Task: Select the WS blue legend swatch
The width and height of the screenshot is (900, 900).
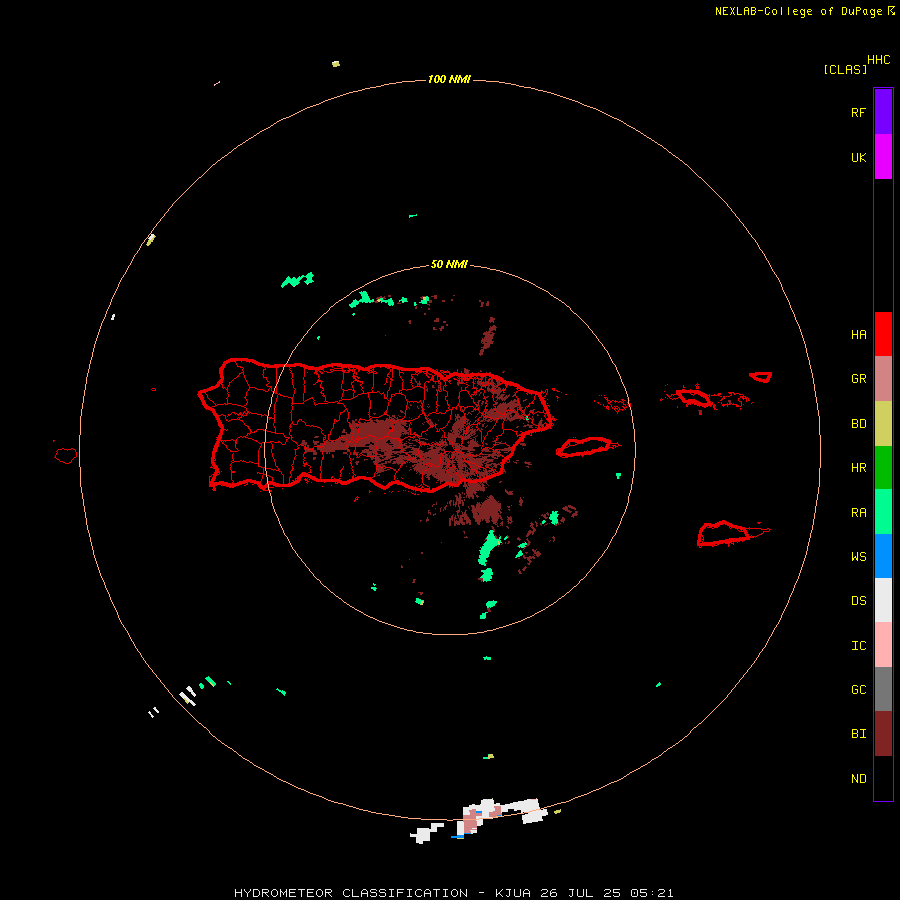Action: click(883, 556)
